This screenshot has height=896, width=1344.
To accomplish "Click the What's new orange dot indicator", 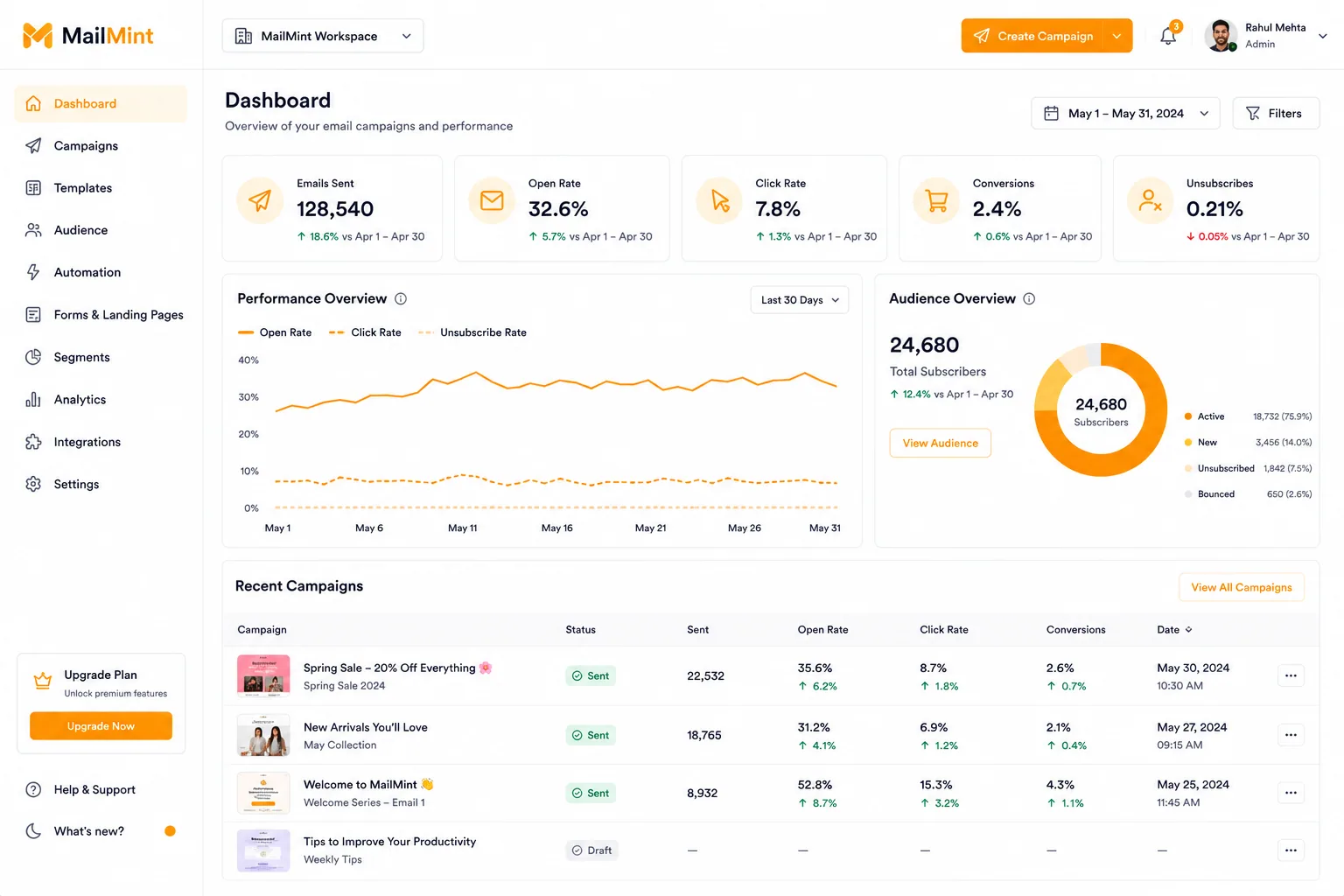I will 170,831.
